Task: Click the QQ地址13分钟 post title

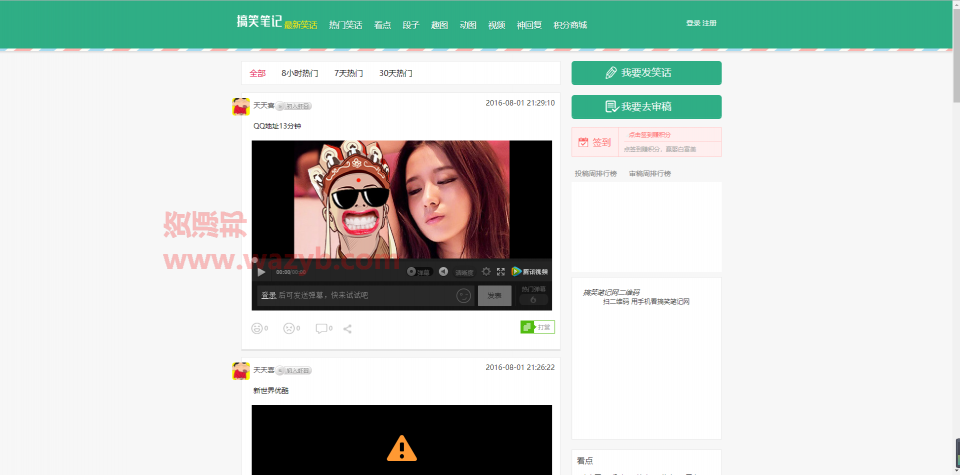Action: pos(277,126)
